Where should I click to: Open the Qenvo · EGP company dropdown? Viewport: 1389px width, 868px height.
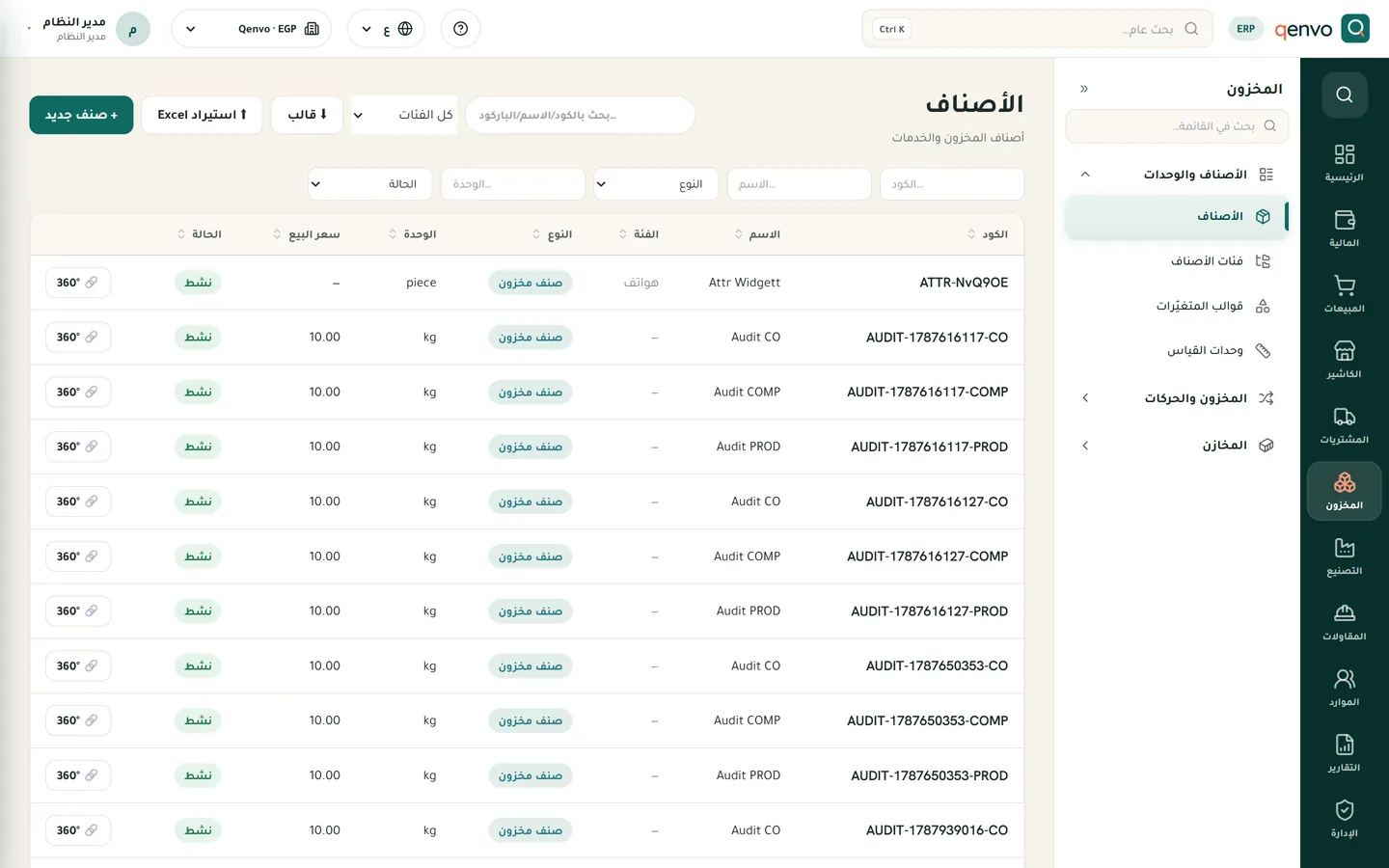252,29
